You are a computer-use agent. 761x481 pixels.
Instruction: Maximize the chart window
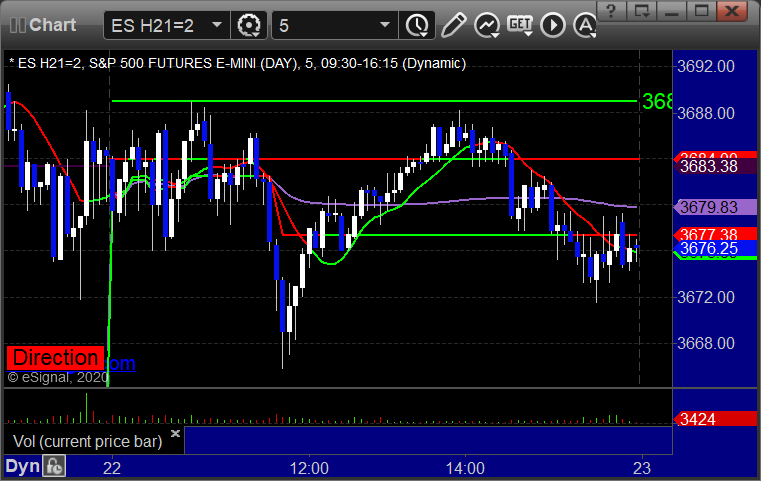click(701, 11)
